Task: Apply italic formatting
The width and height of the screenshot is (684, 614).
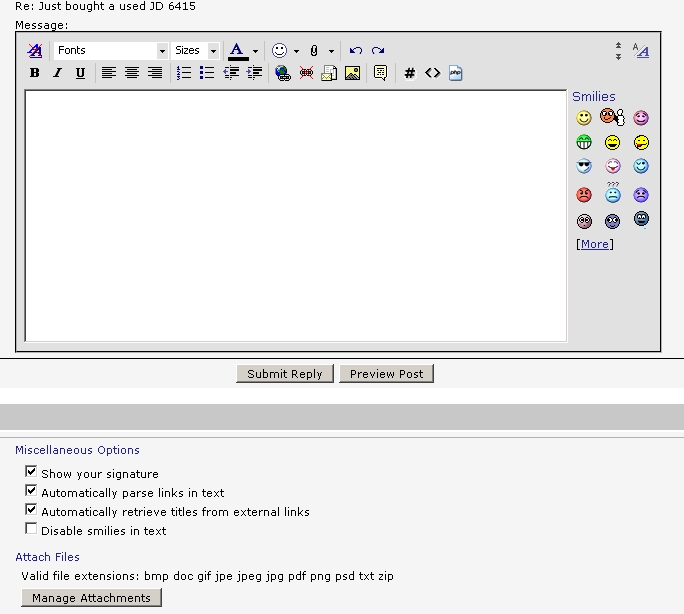Action: [57, 73]
